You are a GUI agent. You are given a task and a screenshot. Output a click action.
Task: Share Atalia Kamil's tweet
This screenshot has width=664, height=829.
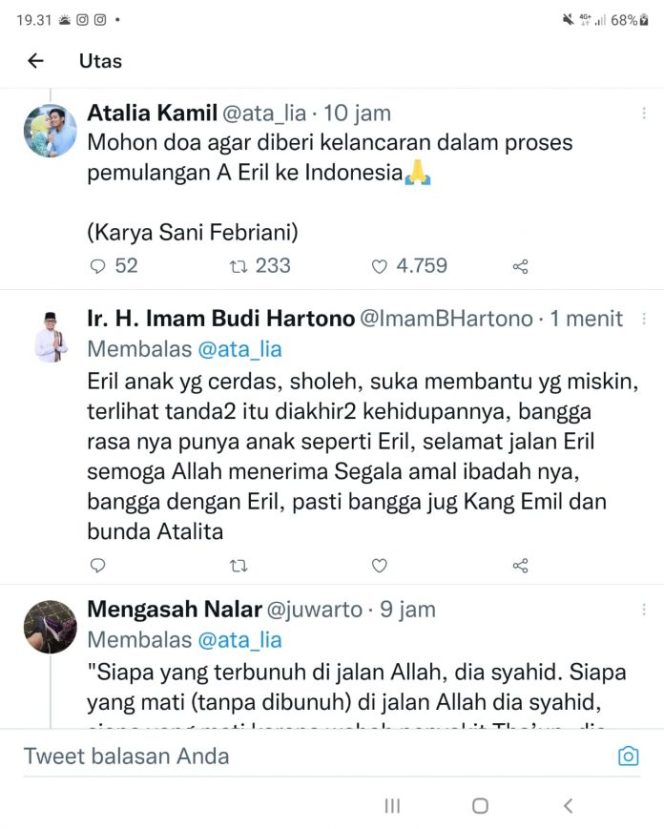[x=519, y=266]
